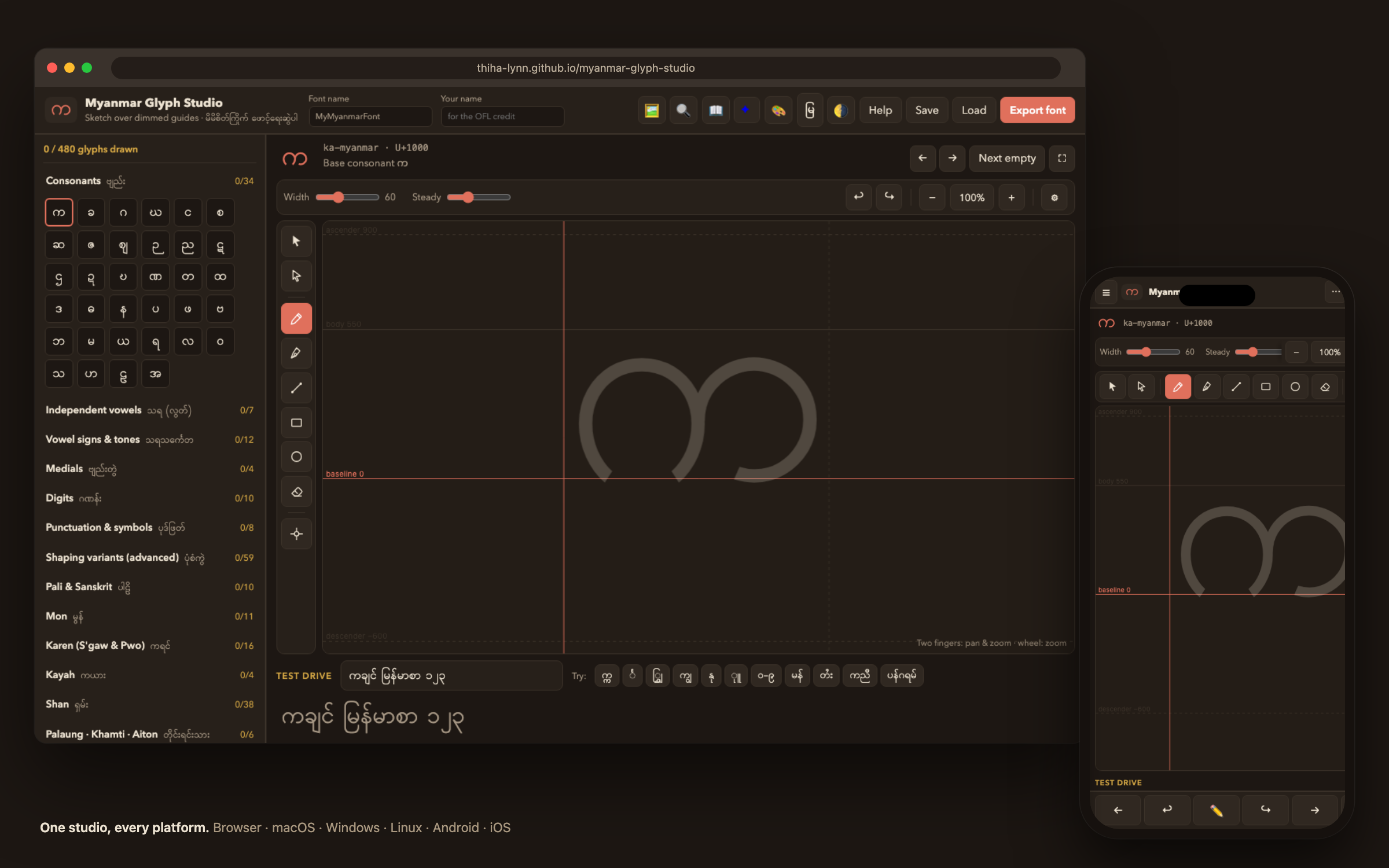Screen dimensions: 1389x868
Task: Expand Shaping variants (advanced) group
Action: click(x=149, y=558)
